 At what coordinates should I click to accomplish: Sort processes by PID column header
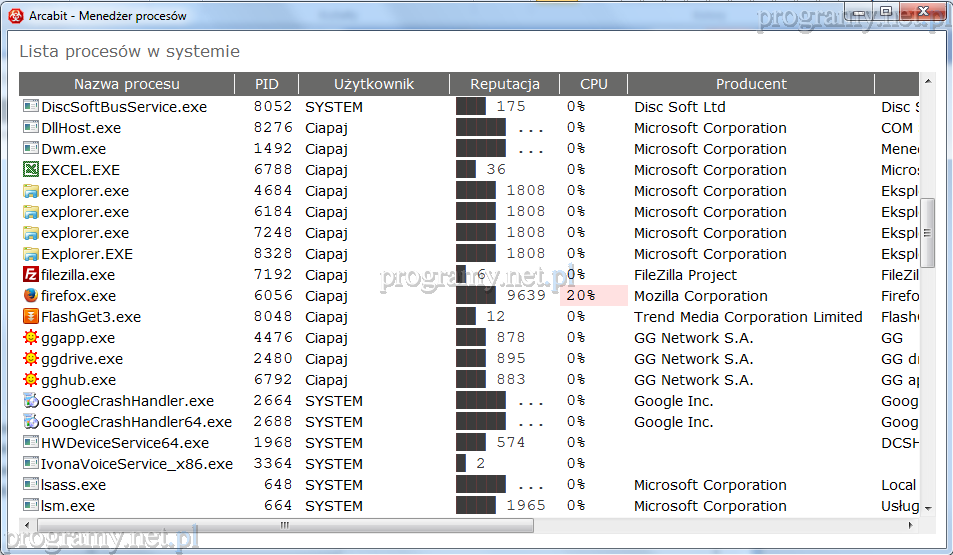pyautogui.click(x=267, y=84)
